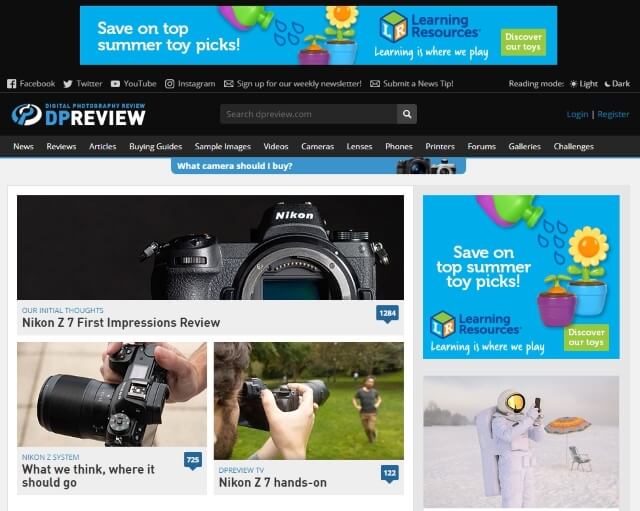Click Sign up for our weekly newsletter

299,84
